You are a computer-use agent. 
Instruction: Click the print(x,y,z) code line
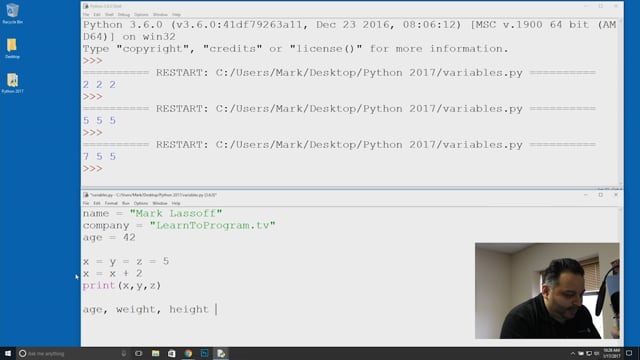coord(122,286)
